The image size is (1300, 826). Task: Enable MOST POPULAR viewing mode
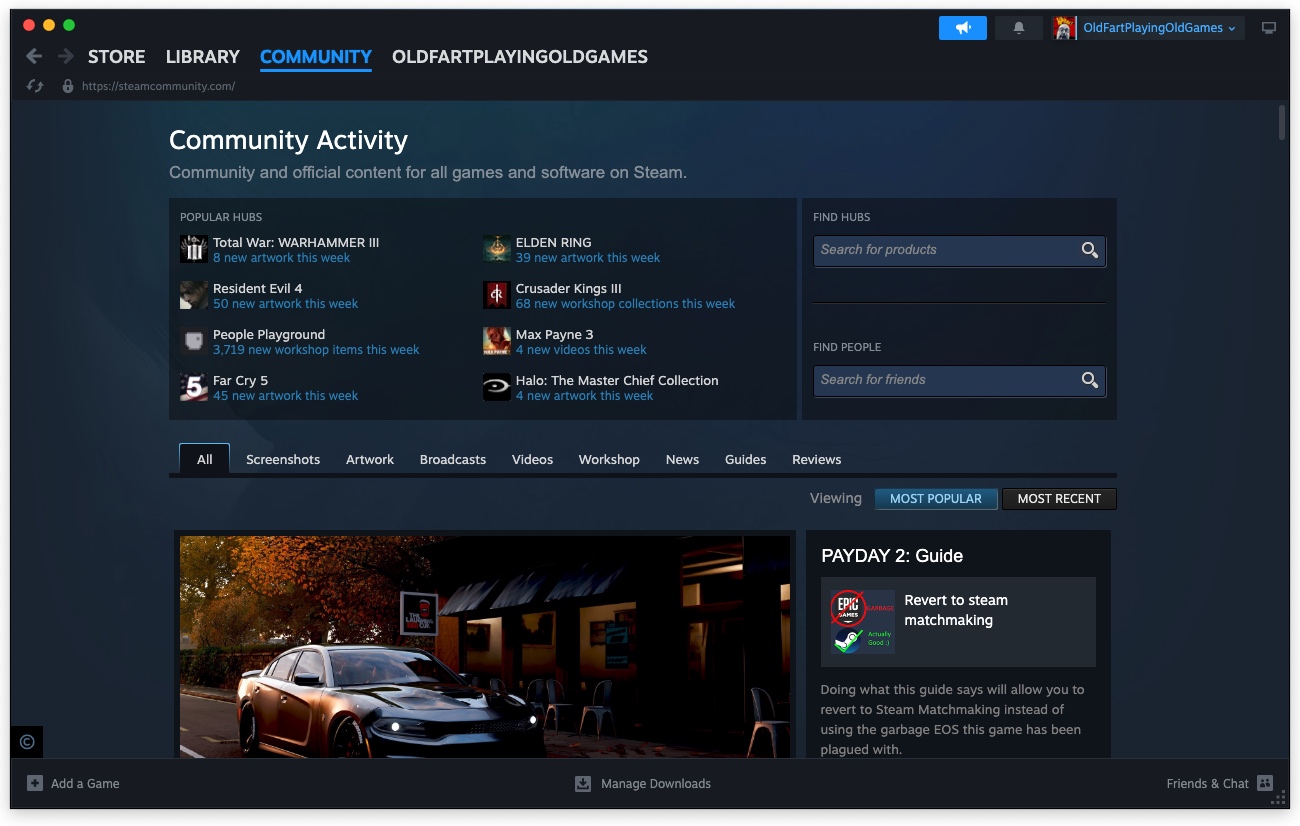pos(936,498)
